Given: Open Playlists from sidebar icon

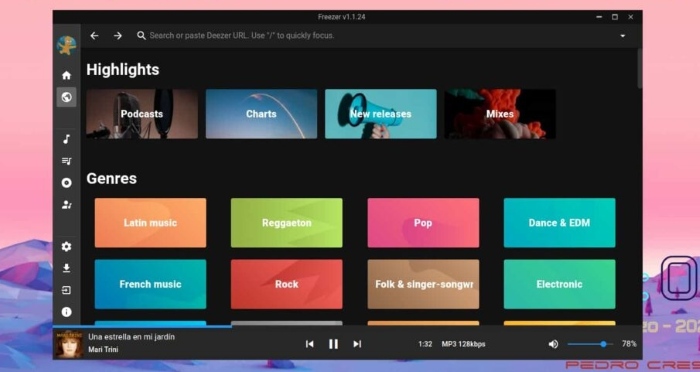Looking at the screenshot, I should pos(67,161).
